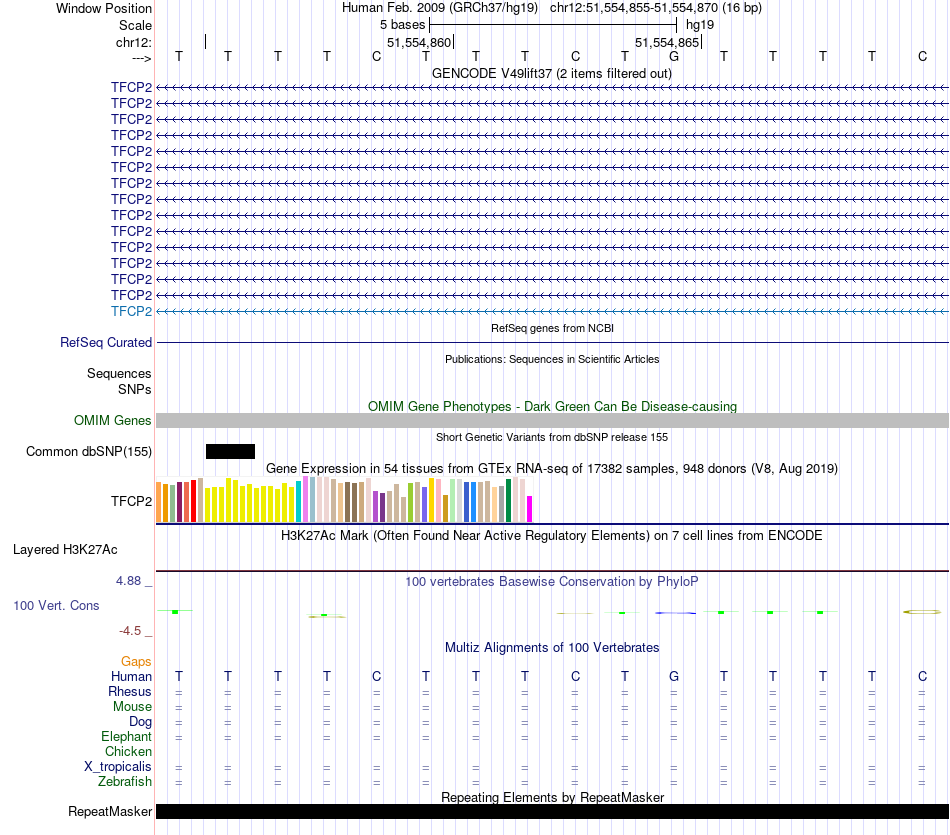Open Publications: Sequences in Scientific Articles title
This screenshot has width=950, height=835.
(552, 359)
